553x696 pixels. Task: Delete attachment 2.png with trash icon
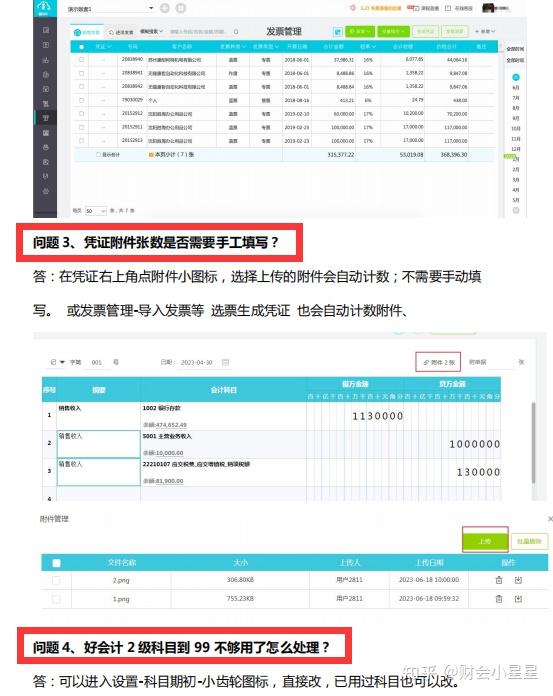(x=499, y=580)
